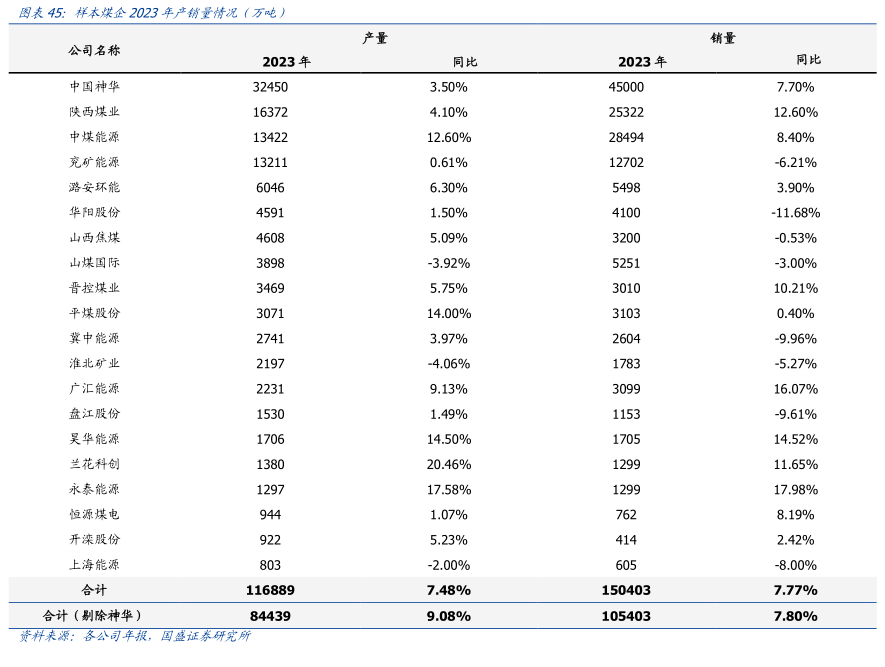Select 广汇能源 sales growth 16.07%
Image resolution: width=885 pixels, height=667 pixels.
[796, 389]
